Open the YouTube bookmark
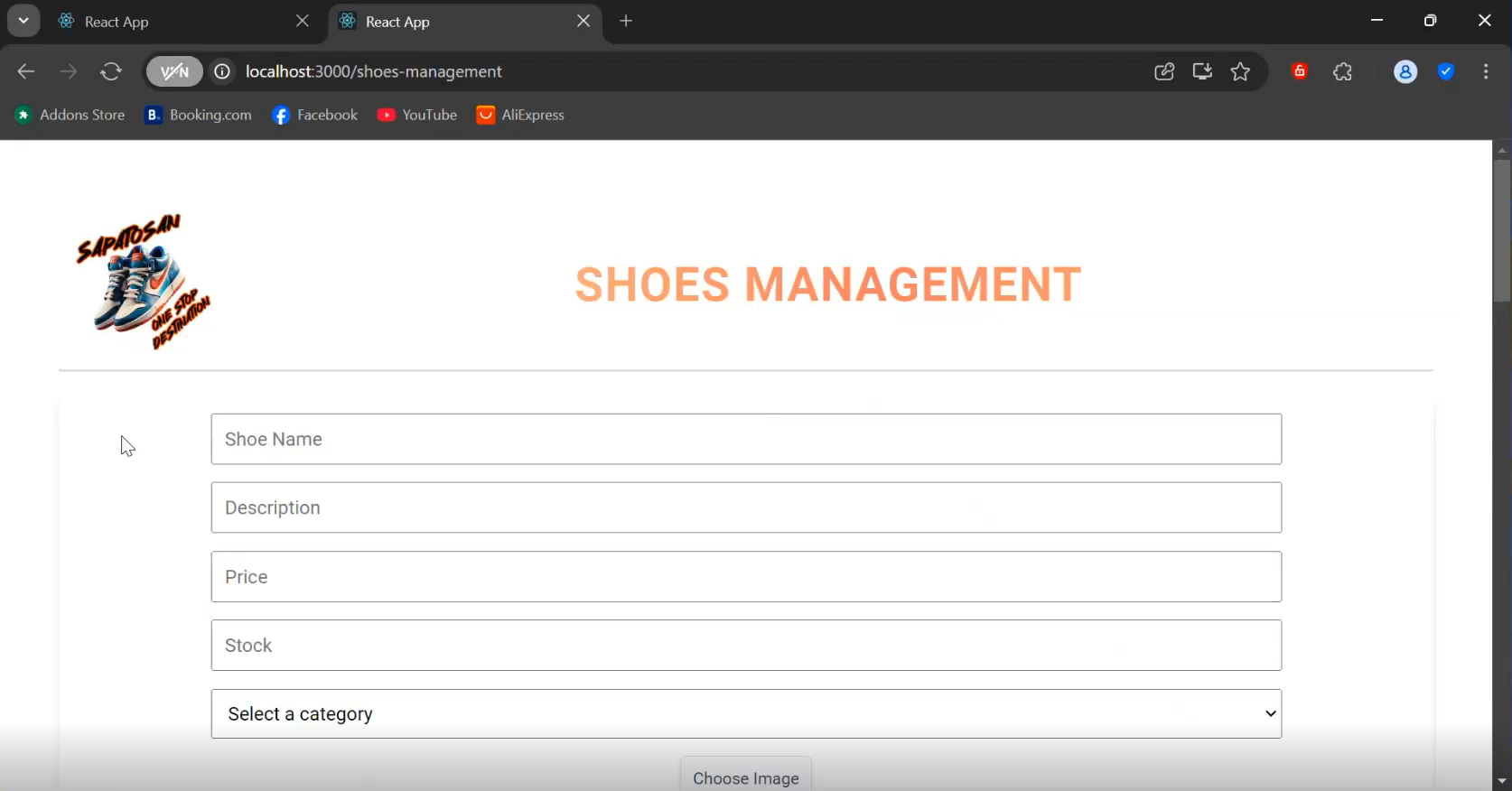 point(417,115)
